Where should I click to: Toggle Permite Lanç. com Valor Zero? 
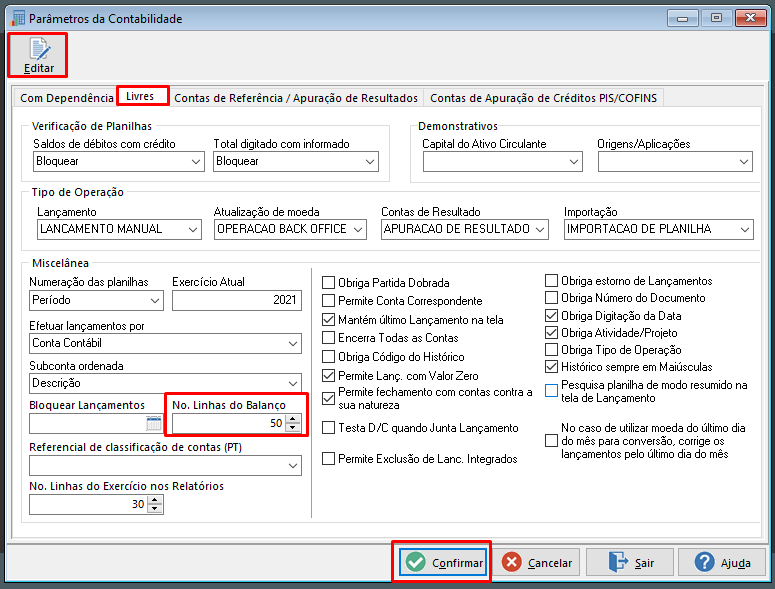pyautogui.click(x=328, y=376)
